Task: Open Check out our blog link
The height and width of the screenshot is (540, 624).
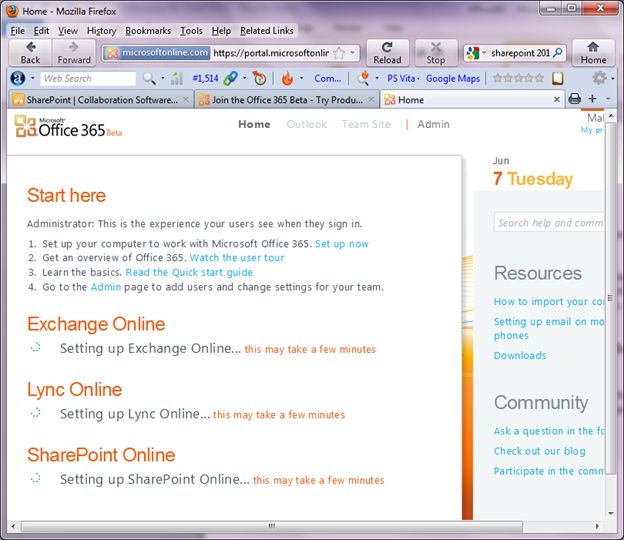Action: [540, 451]
